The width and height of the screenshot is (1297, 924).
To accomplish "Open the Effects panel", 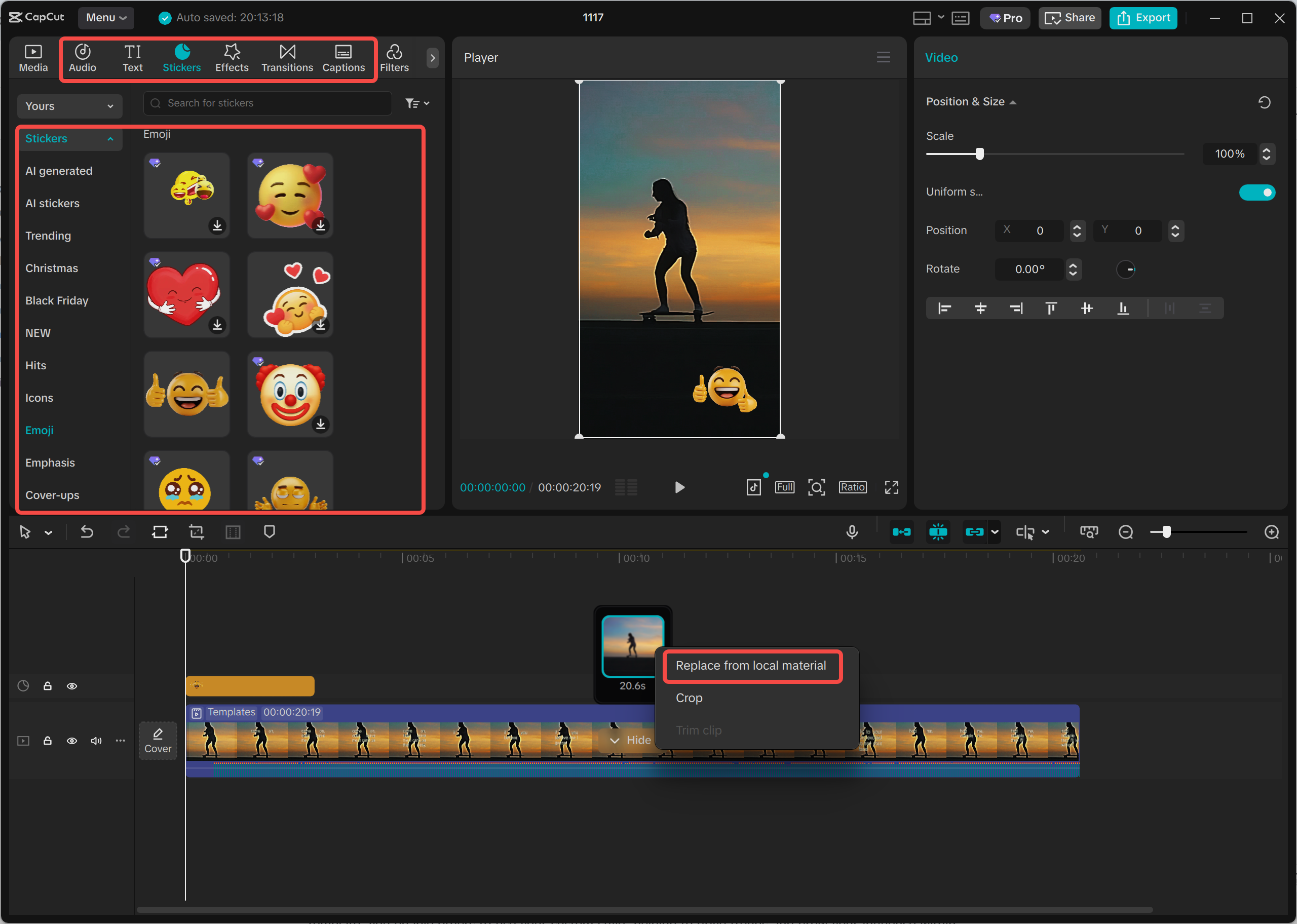I will tap(232, 57).
